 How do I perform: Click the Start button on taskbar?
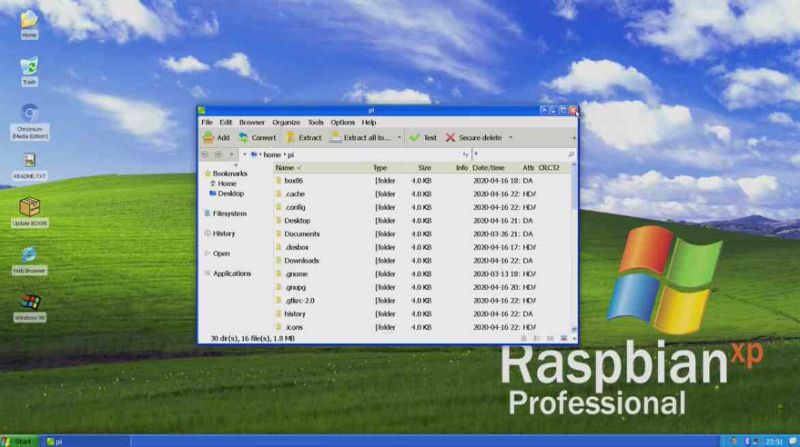18,441
